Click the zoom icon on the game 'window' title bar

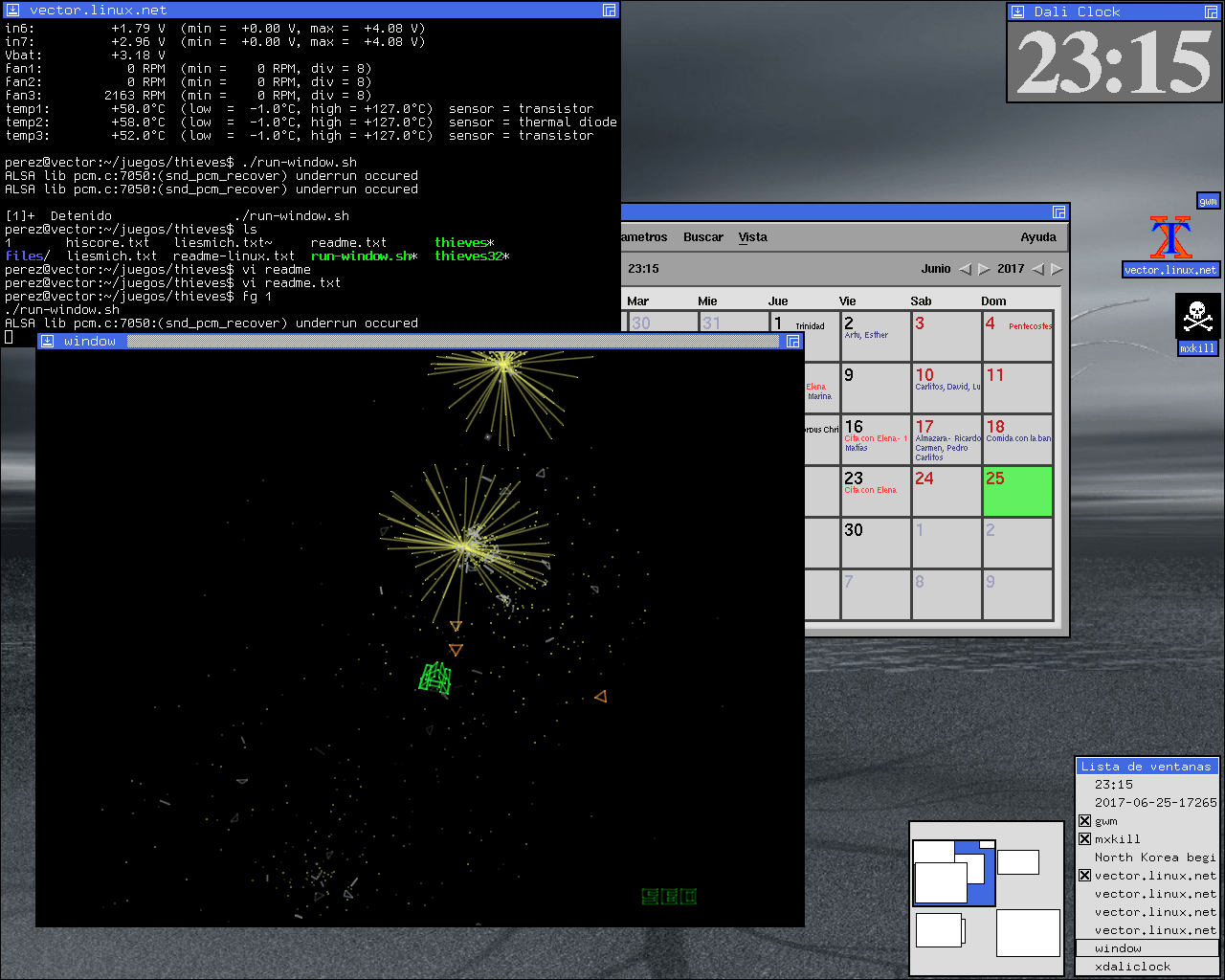click(x=792, y=341)
